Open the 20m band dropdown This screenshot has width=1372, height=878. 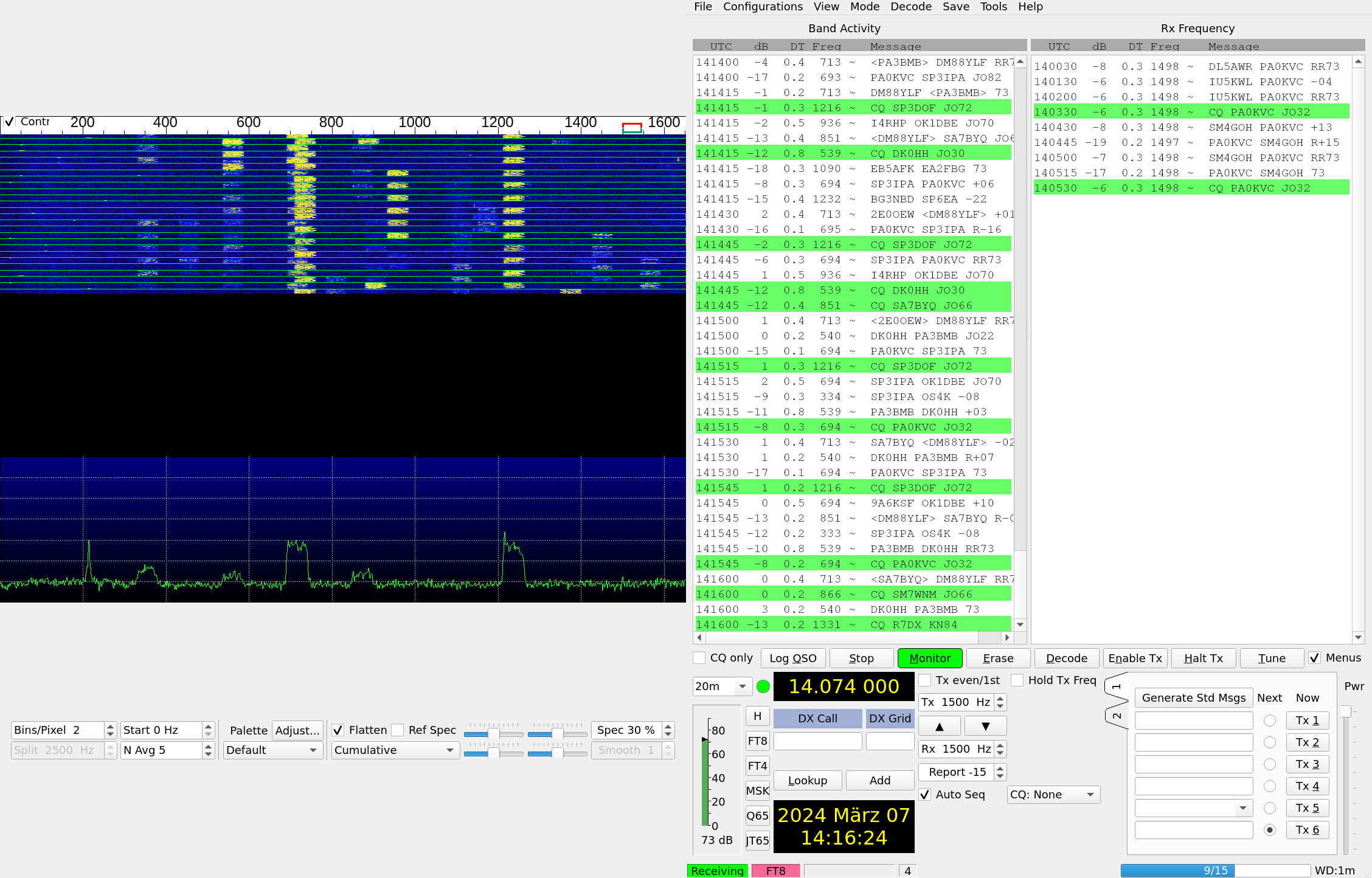pyautogui.click(x=722, y=686)
